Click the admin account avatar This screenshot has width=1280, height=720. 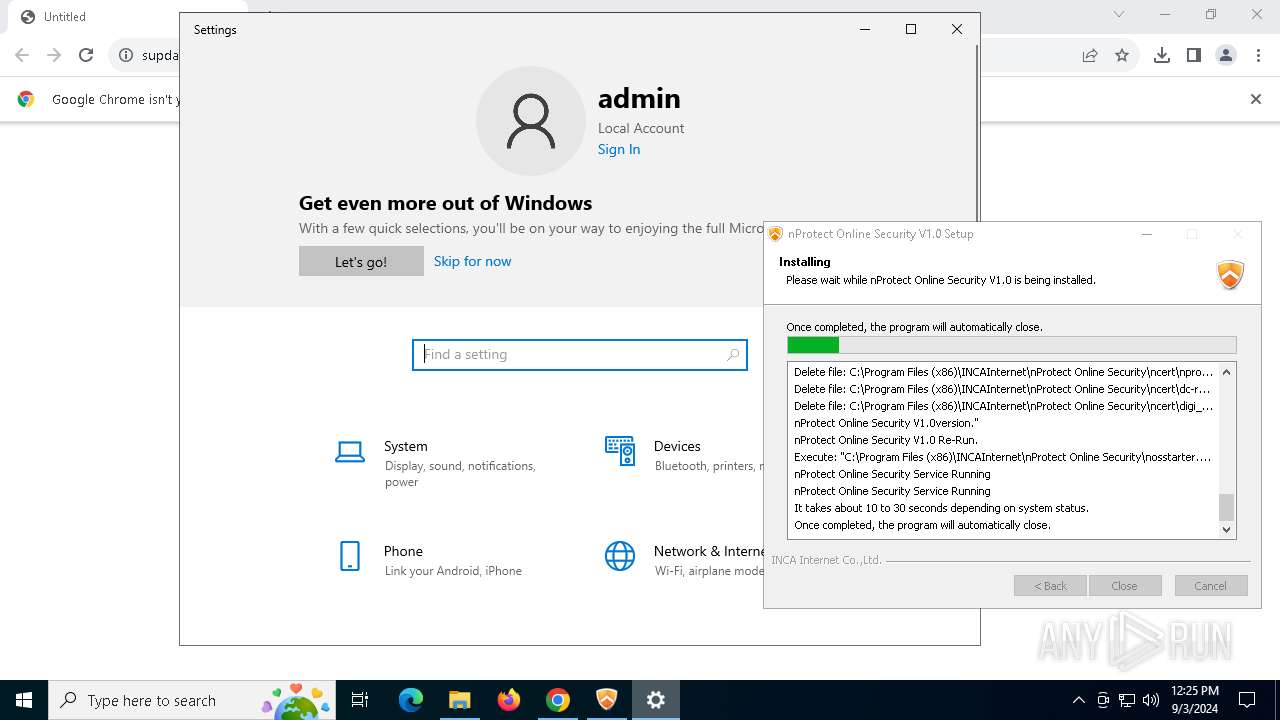click(x=531, y=121)
